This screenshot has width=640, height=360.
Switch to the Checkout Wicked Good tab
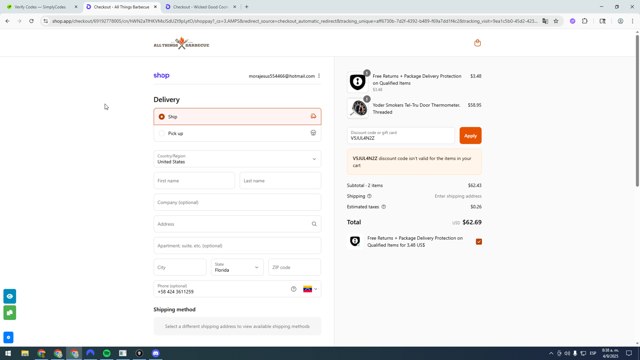[x=200, y=7]
